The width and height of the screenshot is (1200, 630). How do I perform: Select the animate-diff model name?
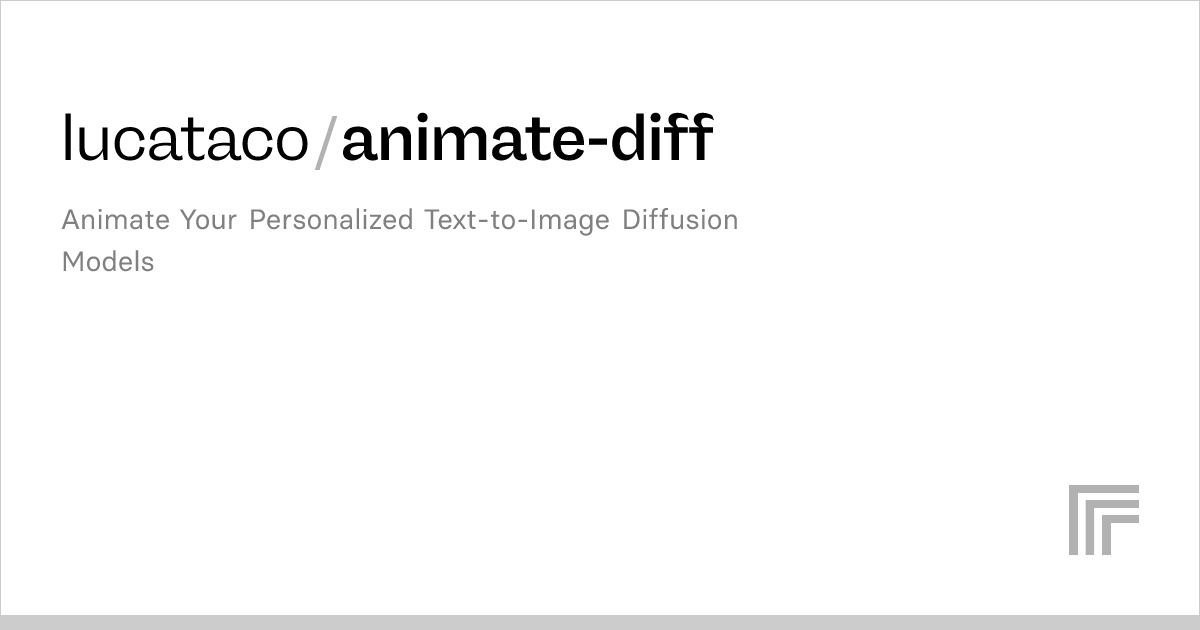[527, 139]
